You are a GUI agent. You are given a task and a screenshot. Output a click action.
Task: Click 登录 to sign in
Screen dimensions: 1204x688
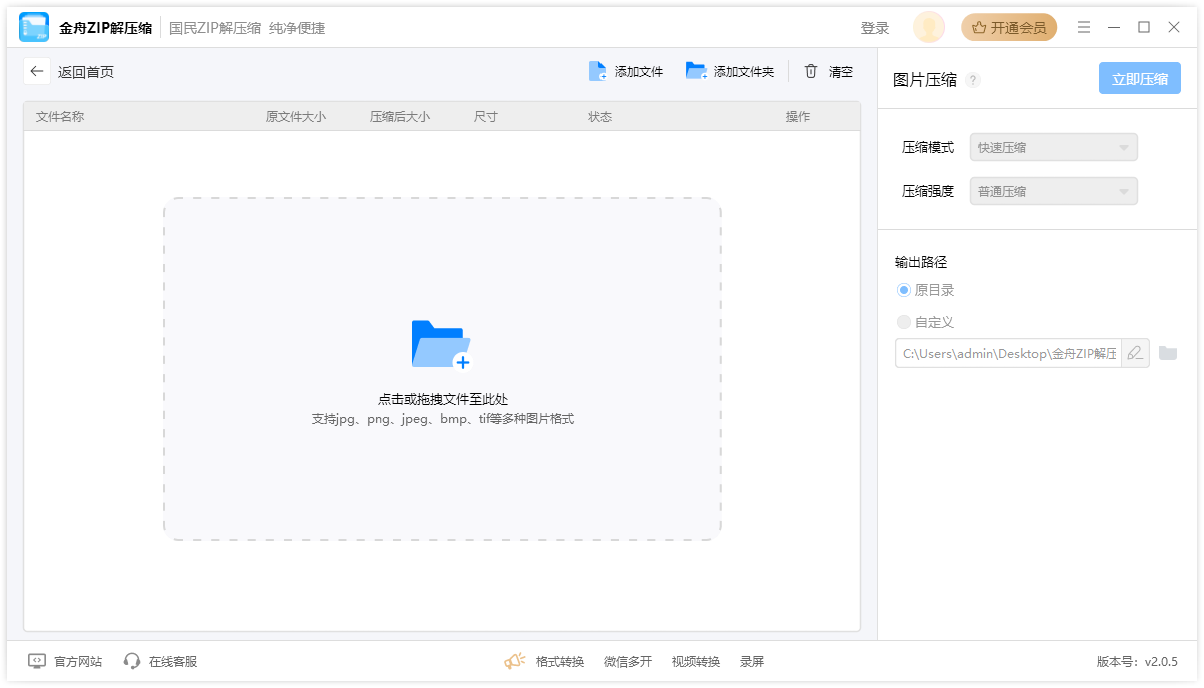click(x=875, y=27)
